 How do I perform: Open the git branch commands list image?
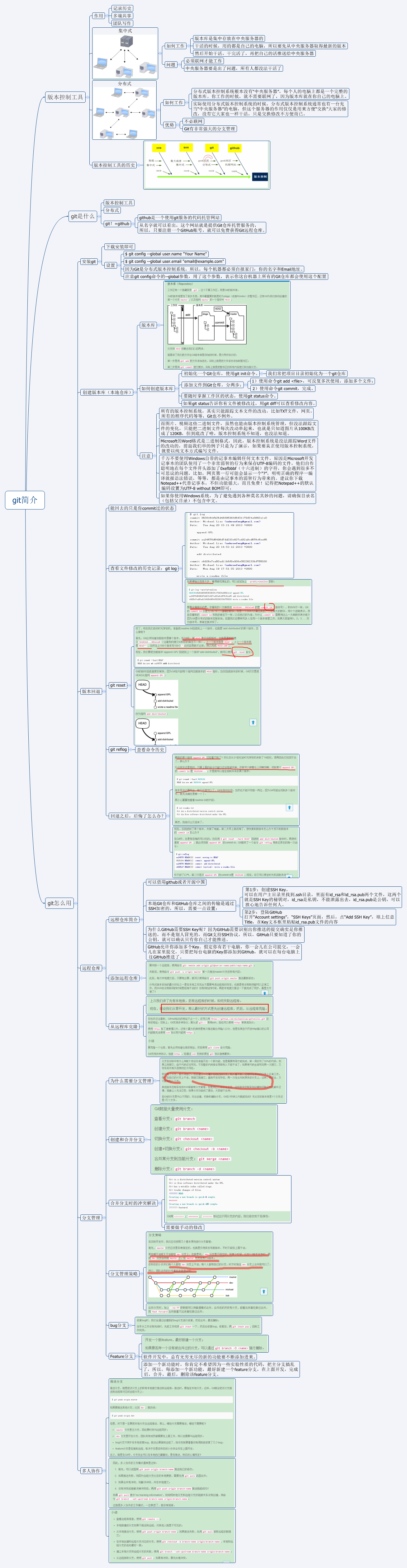coord(214,1139)
